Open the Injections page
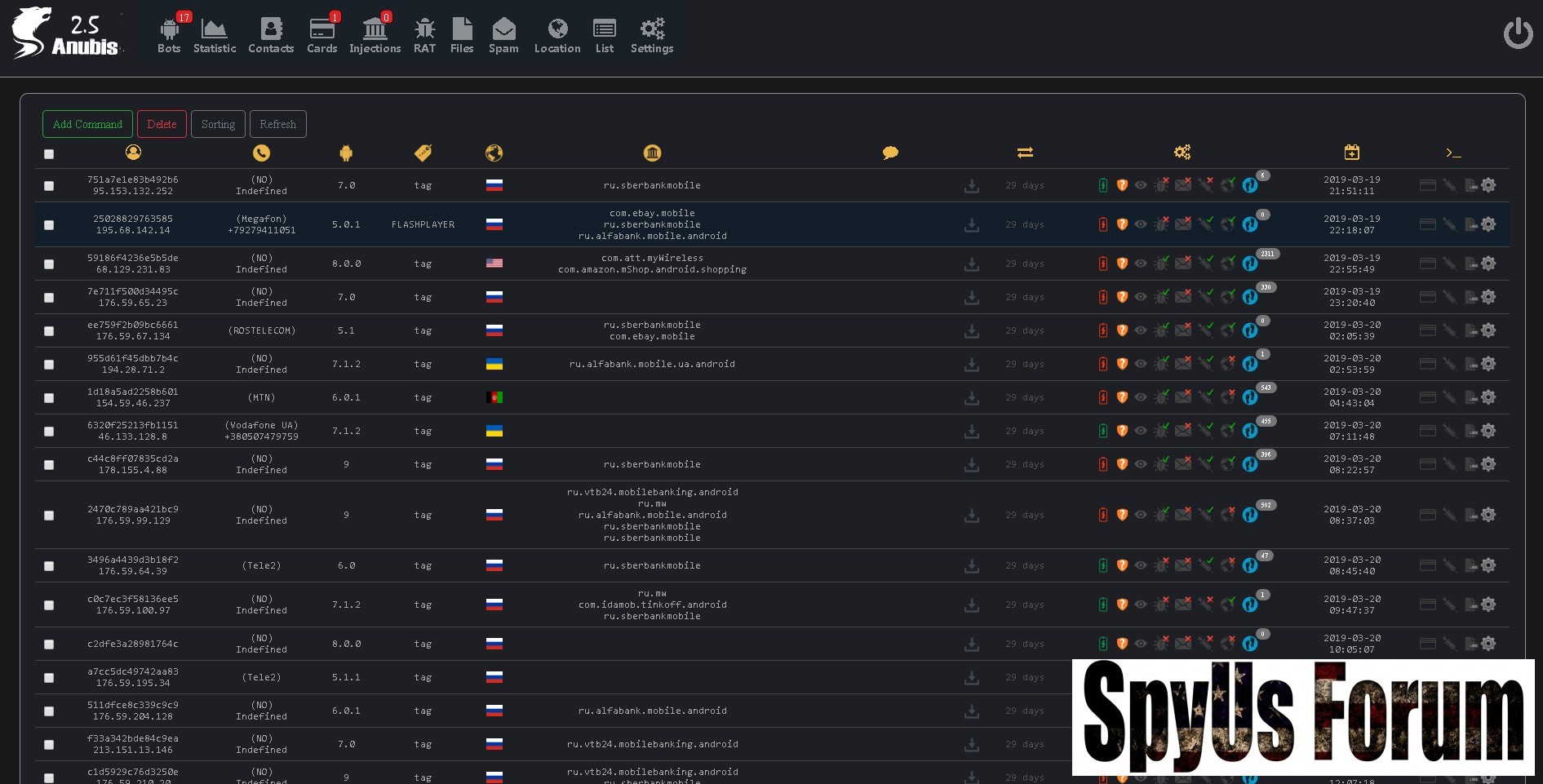The width and height of the screenshot is (1543, 784). pos(375,36)
